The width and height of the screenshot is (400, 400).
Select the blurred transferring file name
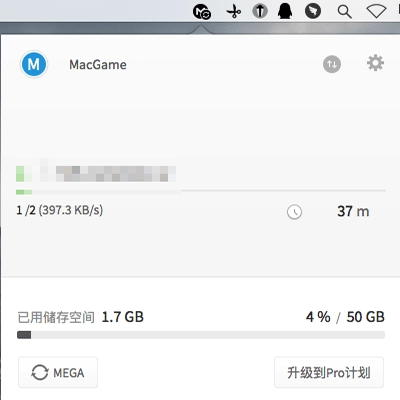(96, 174)
